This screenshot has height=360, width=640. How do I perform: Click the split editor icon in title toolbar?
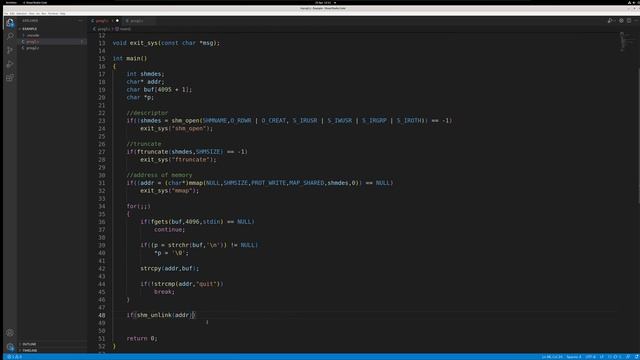coord(629,20)
